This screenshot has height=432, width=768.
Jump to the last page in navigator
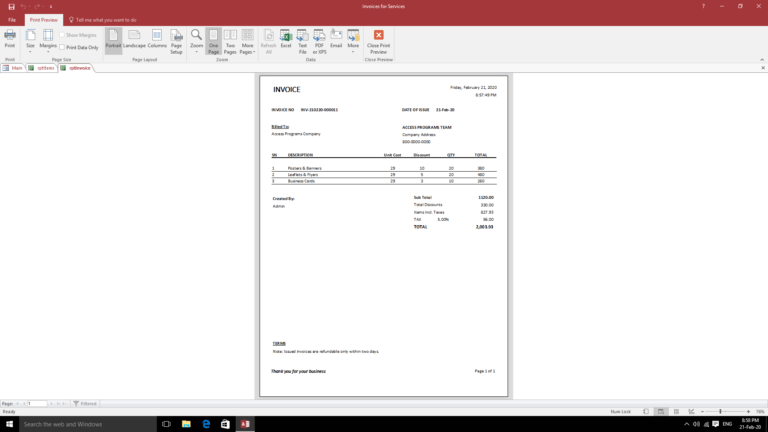[58, 404]
